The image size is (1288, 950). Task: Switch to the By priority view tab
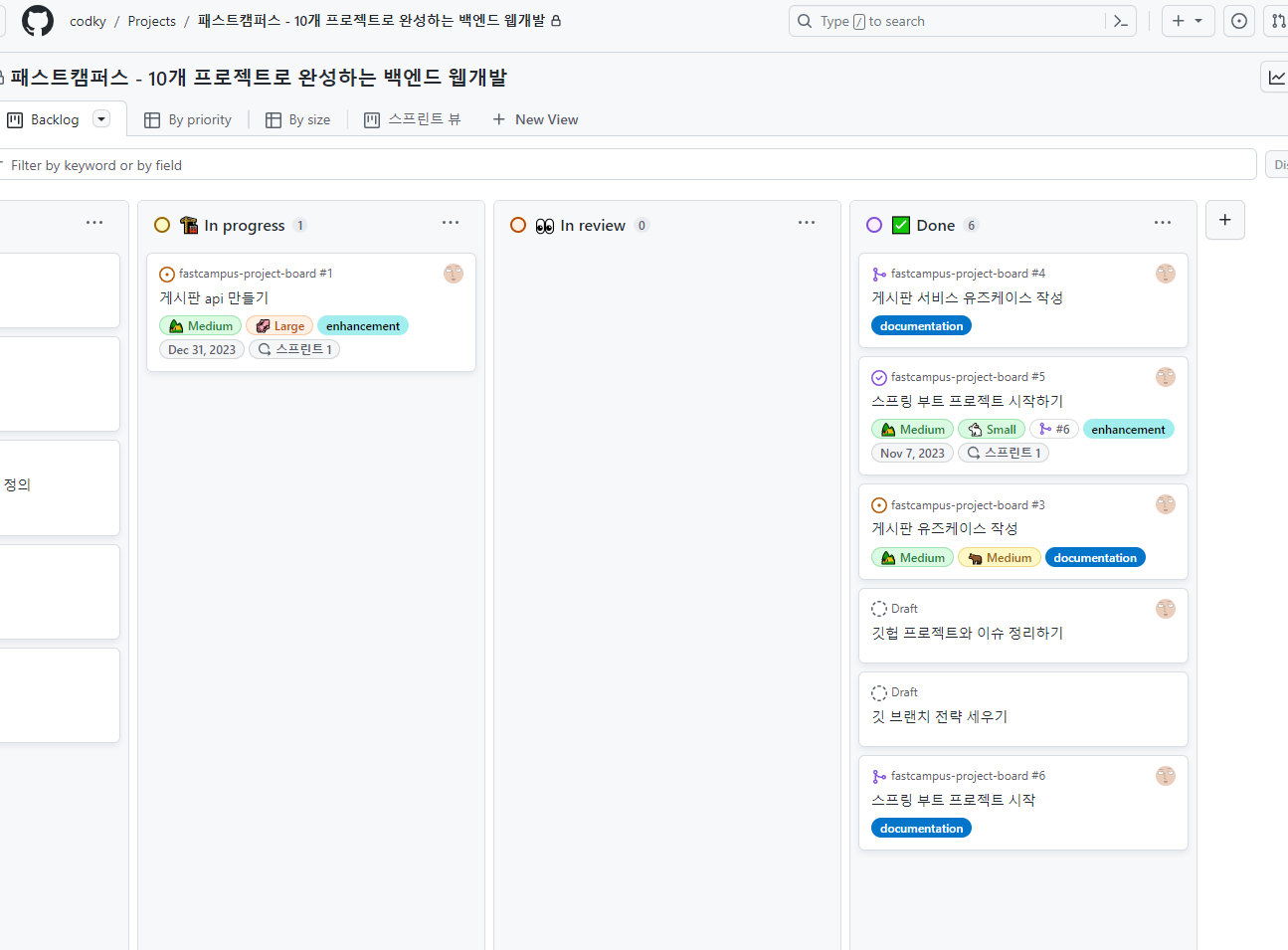tap(188, 119)
